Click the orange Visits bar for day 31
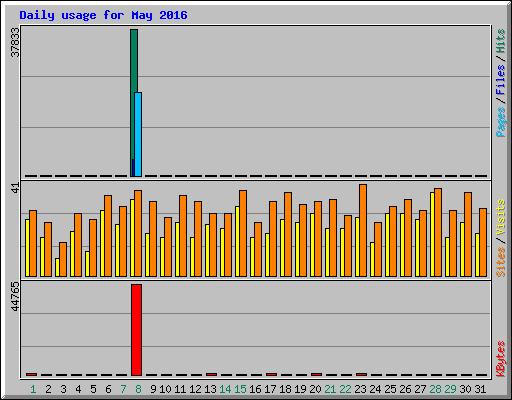Screen dimensions: 512x400 tap(483, 242)
